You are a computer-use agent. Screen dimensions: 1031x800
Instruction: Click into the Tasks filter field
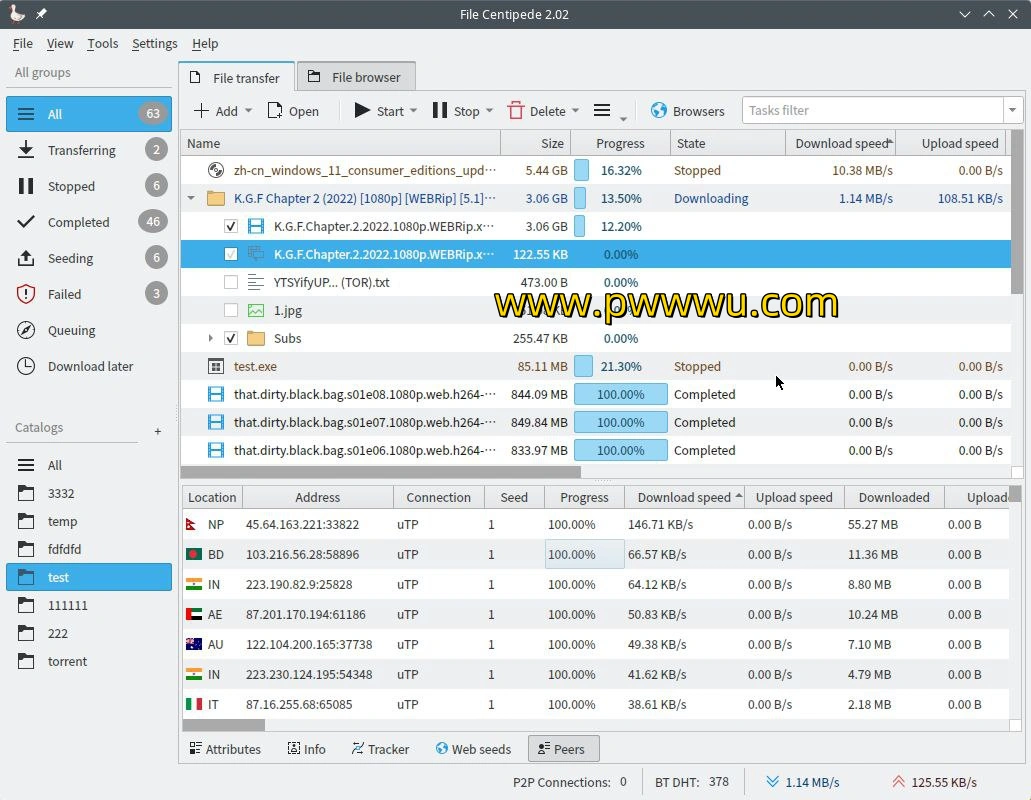tap(873, 110)
